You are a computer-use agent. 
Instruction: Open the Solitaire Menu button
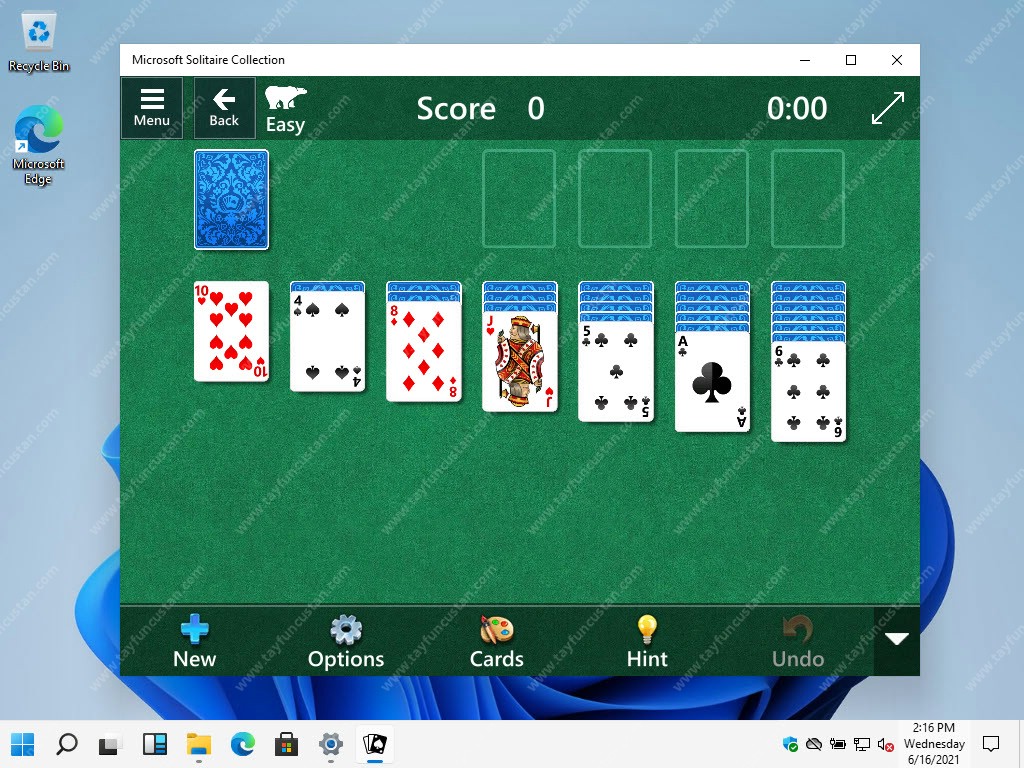[x=152, y=108]
